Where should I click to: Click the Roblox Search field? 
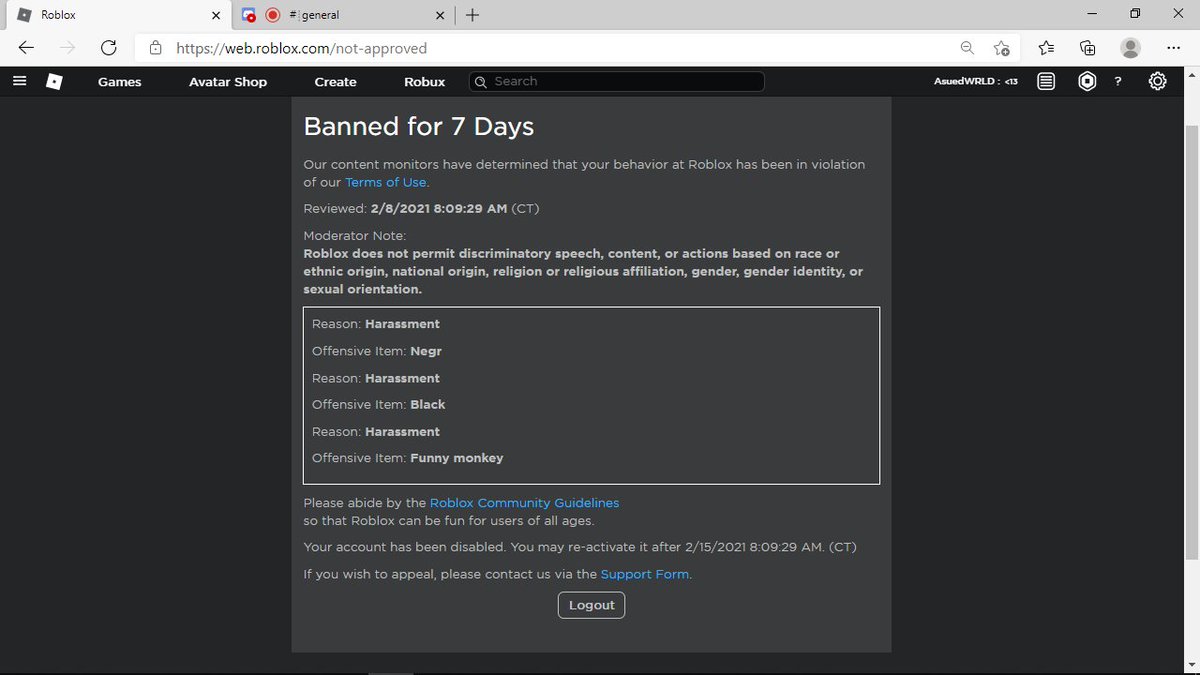coord(617,81)
